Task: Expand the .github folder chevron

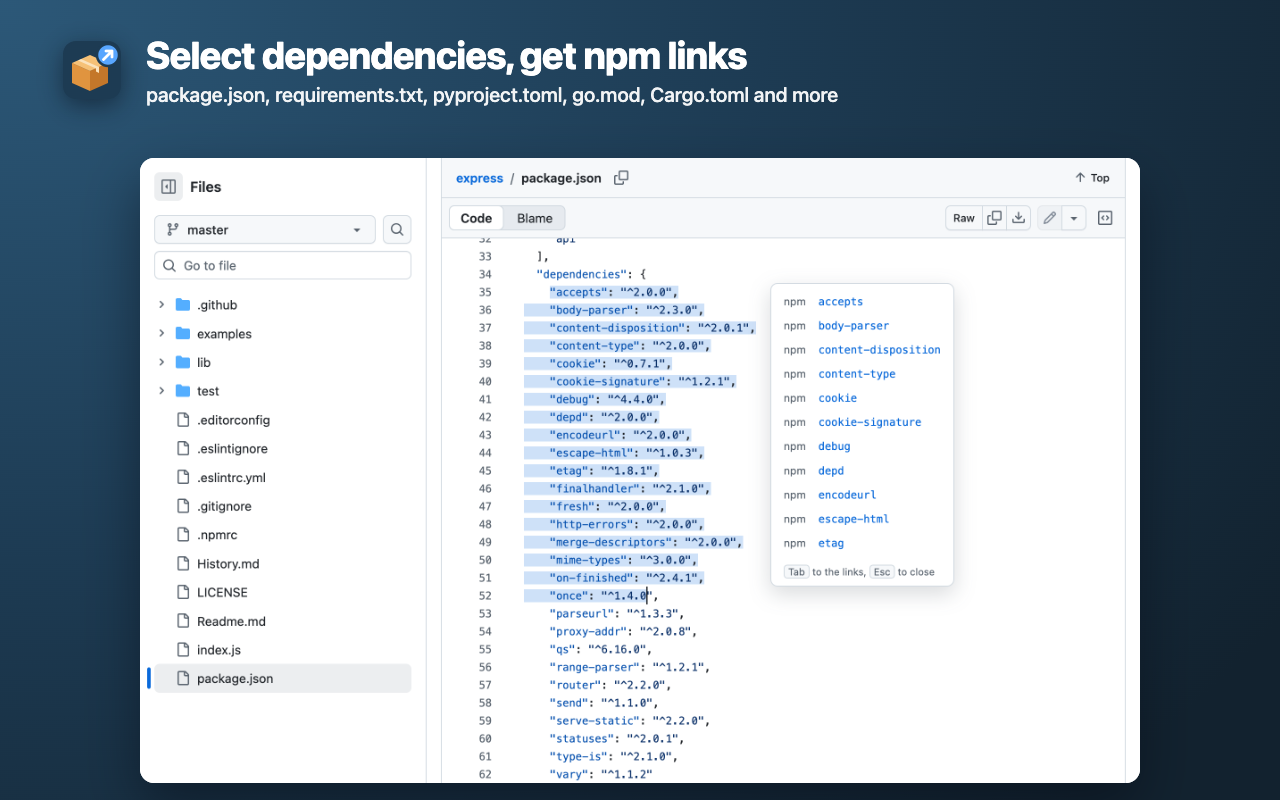Action: click(x=161, y=305)
